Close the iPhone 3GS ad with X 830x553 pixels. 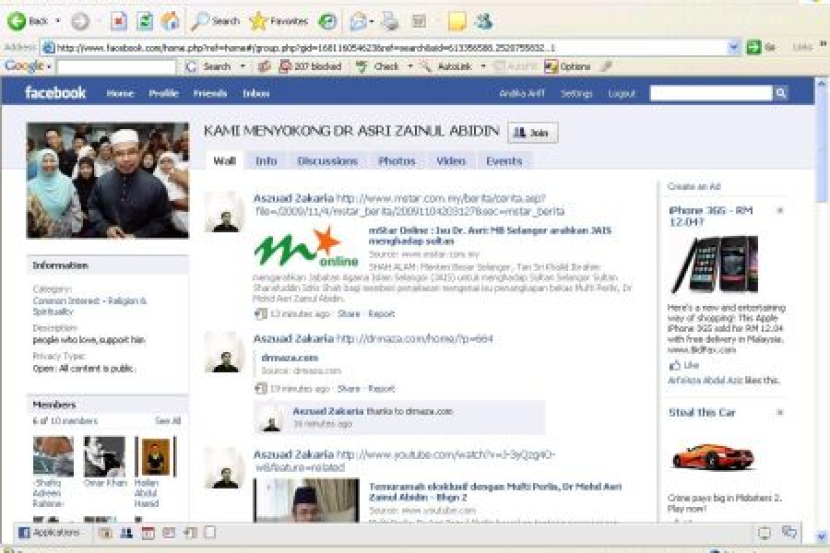click(780, 211)
